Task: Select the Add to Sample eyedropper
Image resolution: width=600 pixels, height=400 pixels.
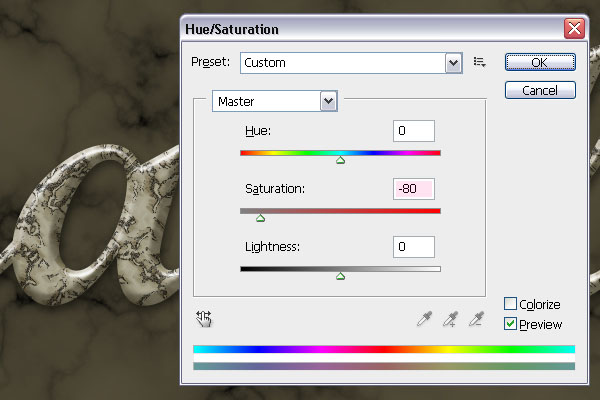Action: (449, 319)
